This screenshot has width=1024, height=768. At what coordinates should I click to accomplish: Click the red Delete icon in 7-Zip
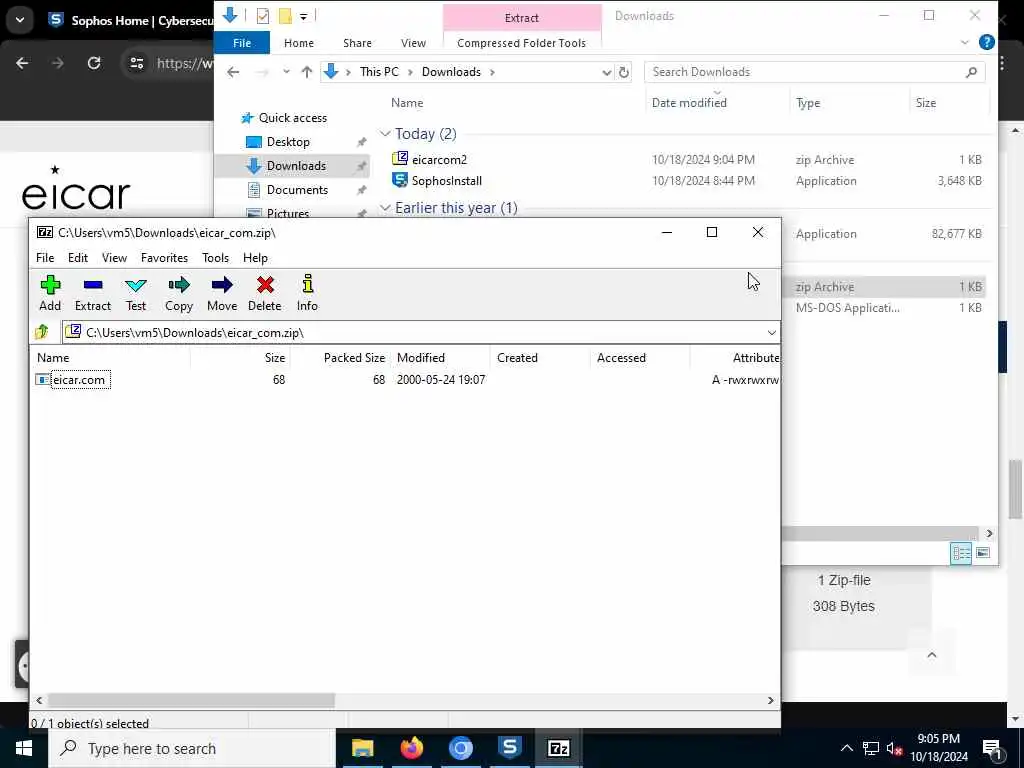coord(264,293)
